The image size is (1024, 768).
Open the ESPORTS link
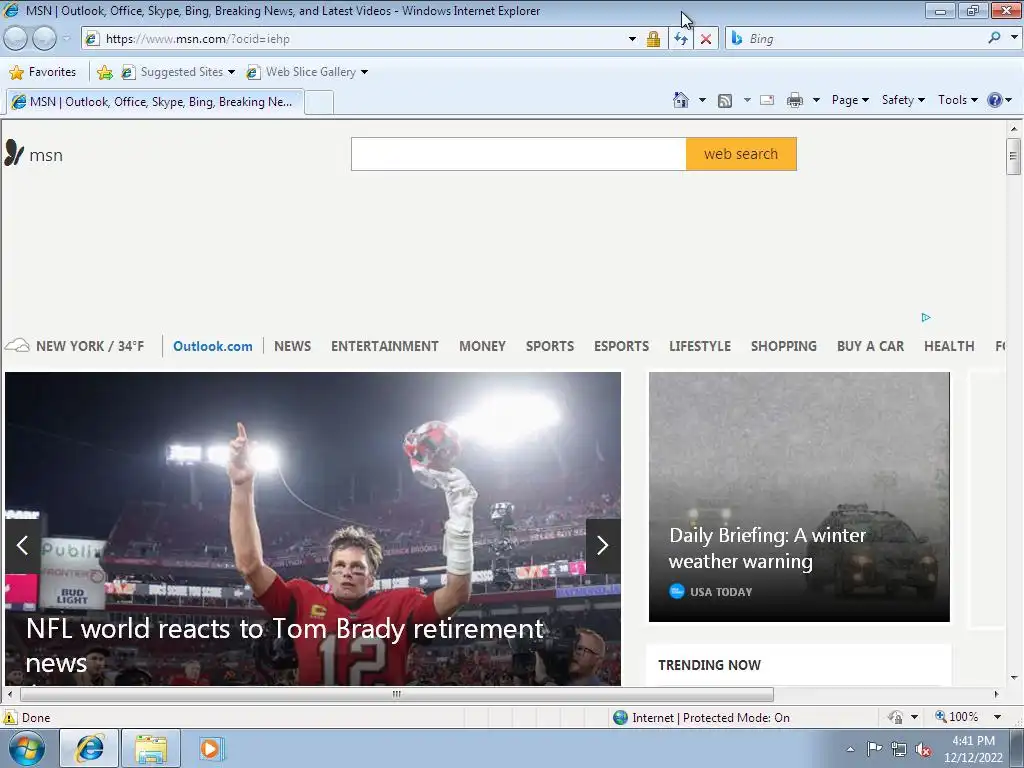tap(621, 346)
